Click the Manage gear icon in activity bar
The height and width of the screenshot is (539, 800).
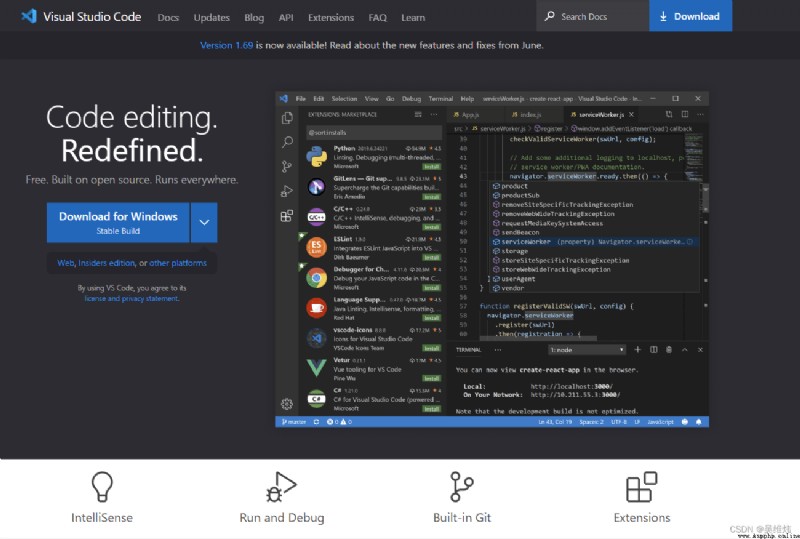point(287,404)
